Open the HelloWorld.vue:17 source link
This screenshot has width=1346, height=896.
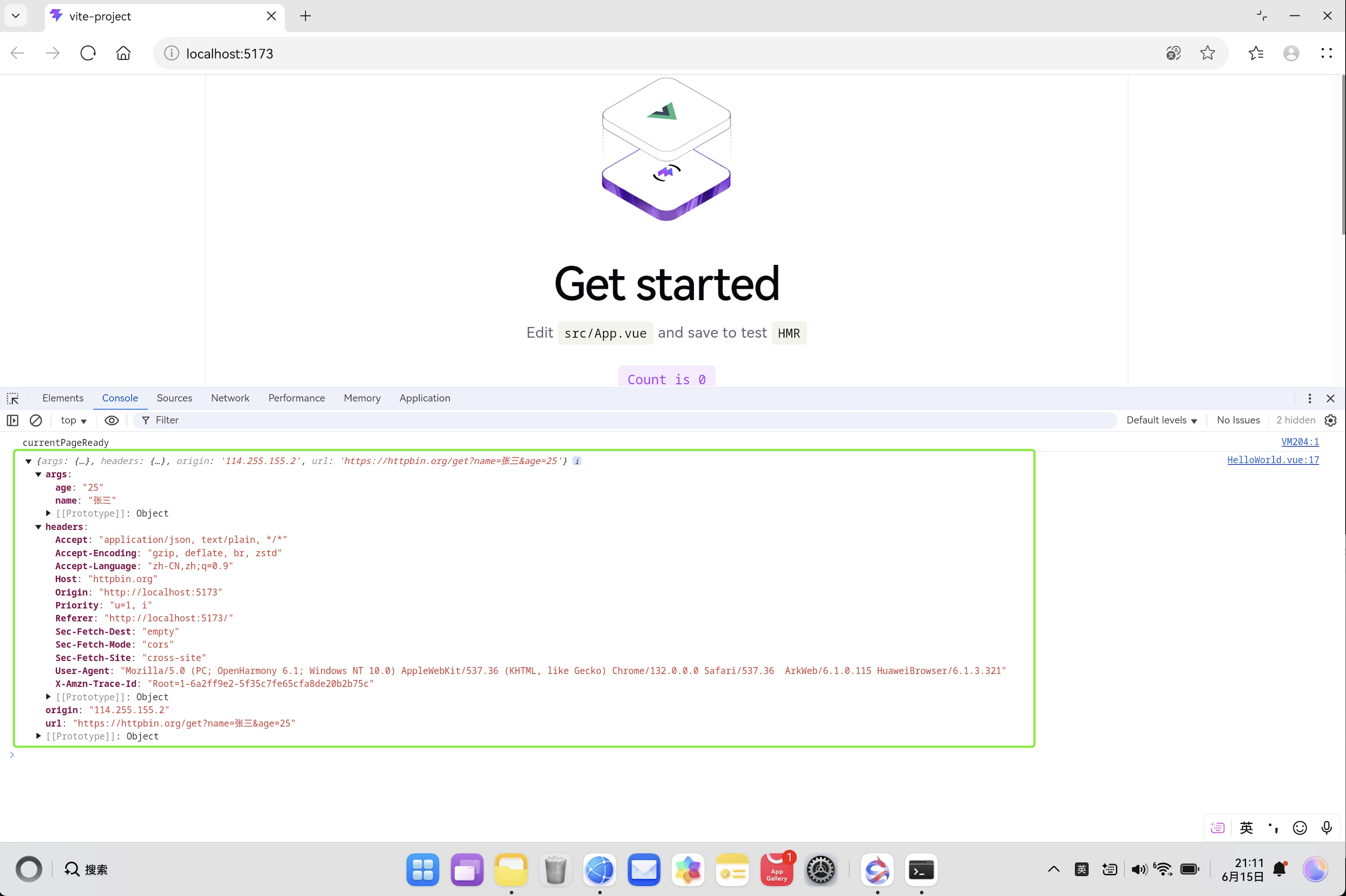1273,460
